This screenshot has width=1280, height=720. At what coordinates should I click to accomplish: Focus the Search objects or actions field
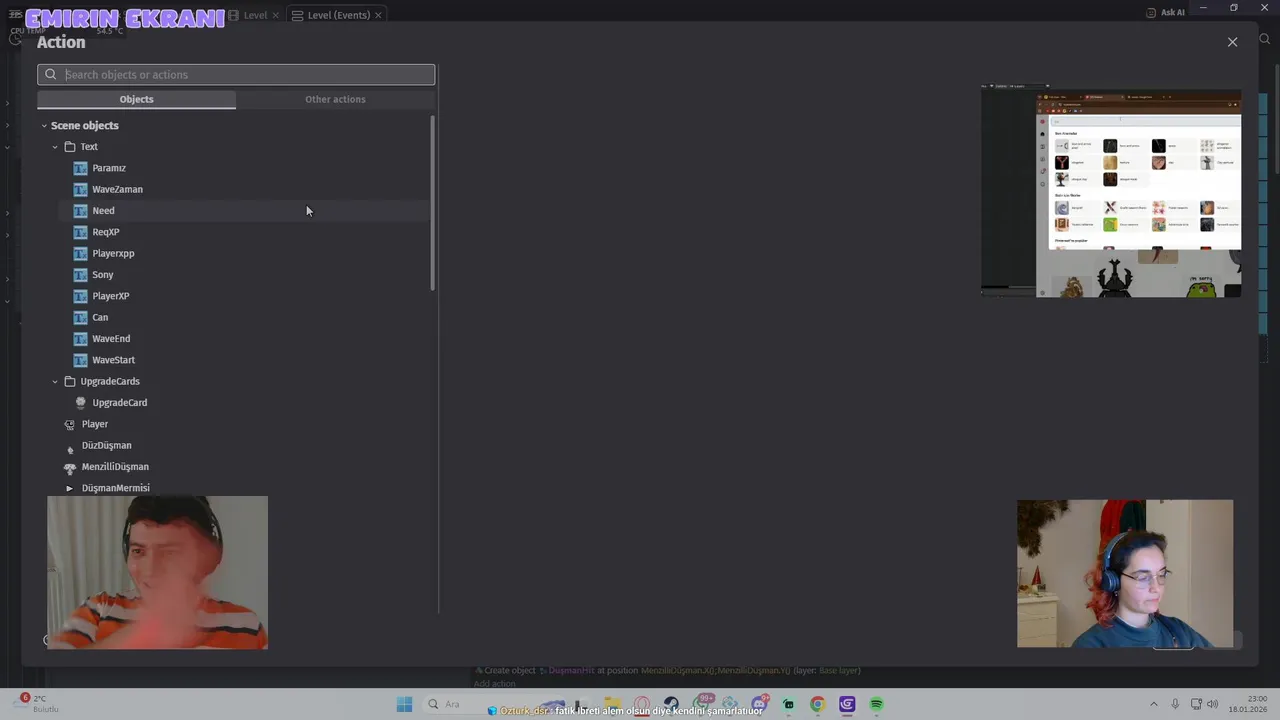coord(236,74)
